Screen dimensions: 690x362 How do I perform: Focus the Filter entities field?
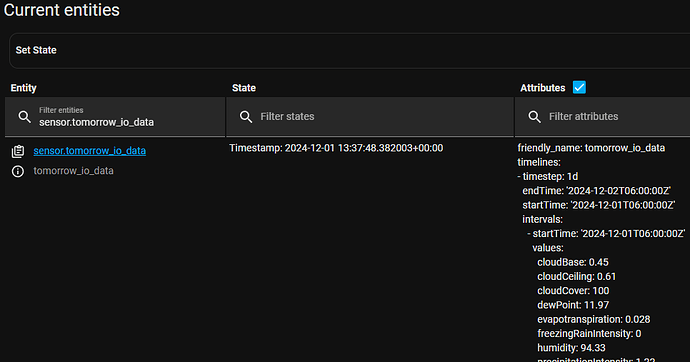tap(115, 117)
